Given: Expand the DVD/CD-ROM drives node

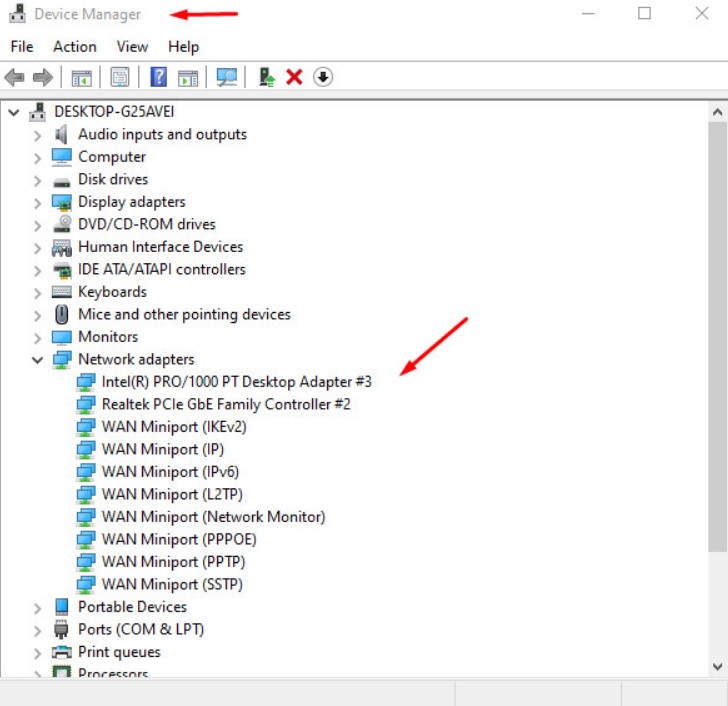Looking at the screenshot, I should pyautogui.click(x=38, y=226).
